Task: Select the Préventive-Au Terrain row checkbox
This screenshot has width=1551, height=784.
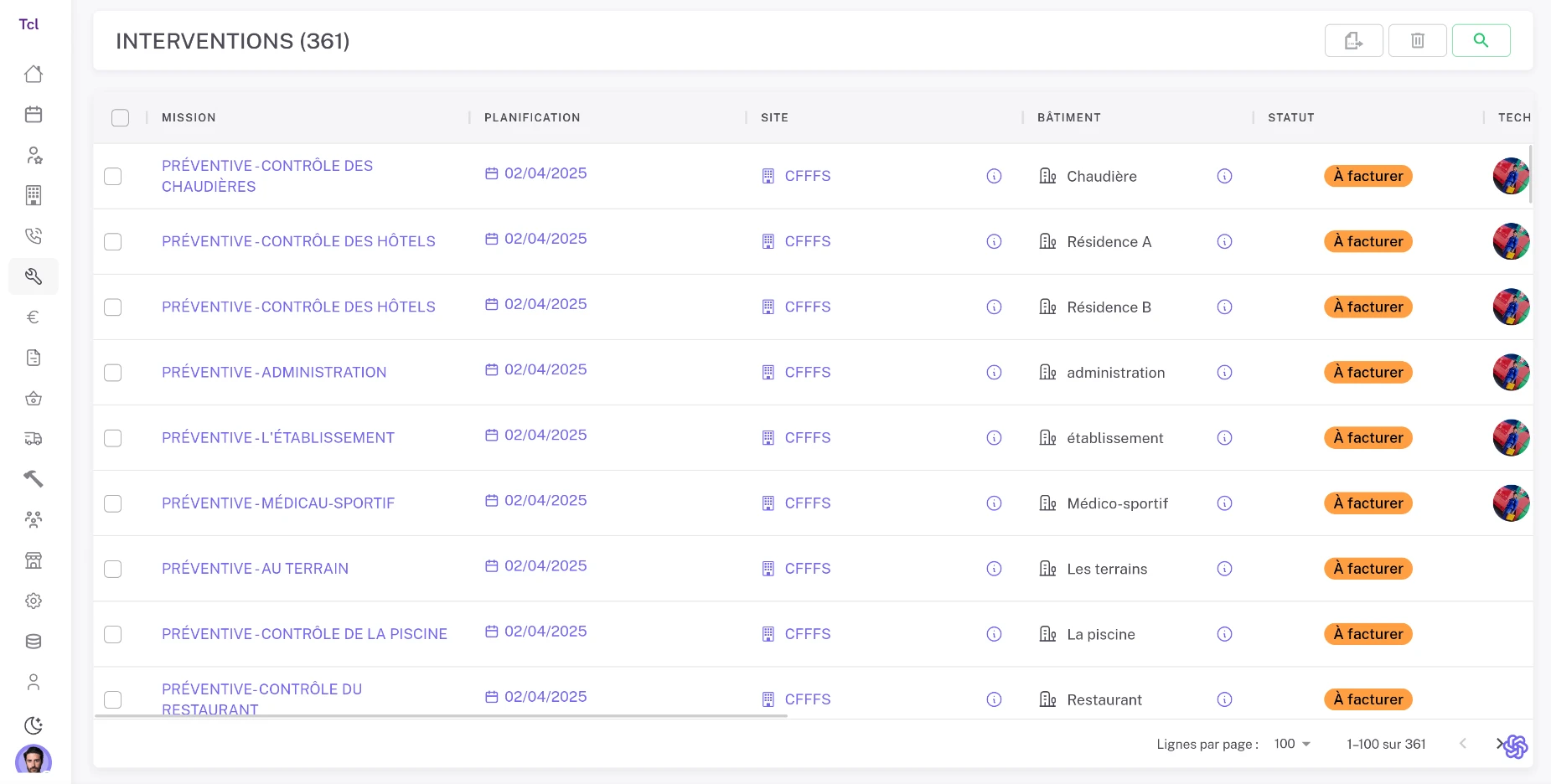Action: 113,569
